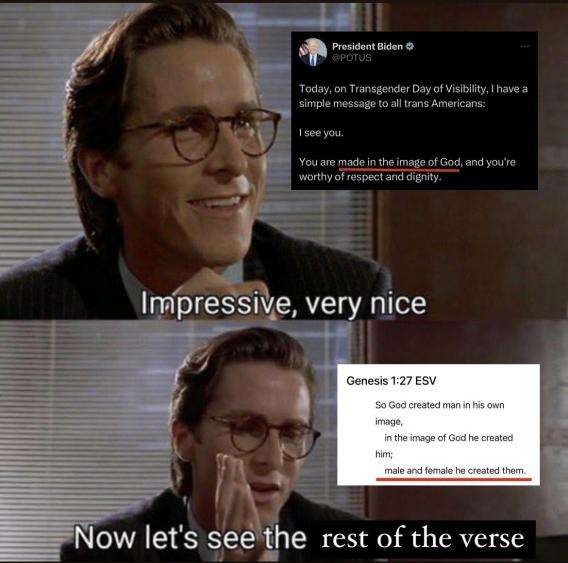Click the red underline beneath 'male and female he created them'
568x563 pixels.
(454, 479)
